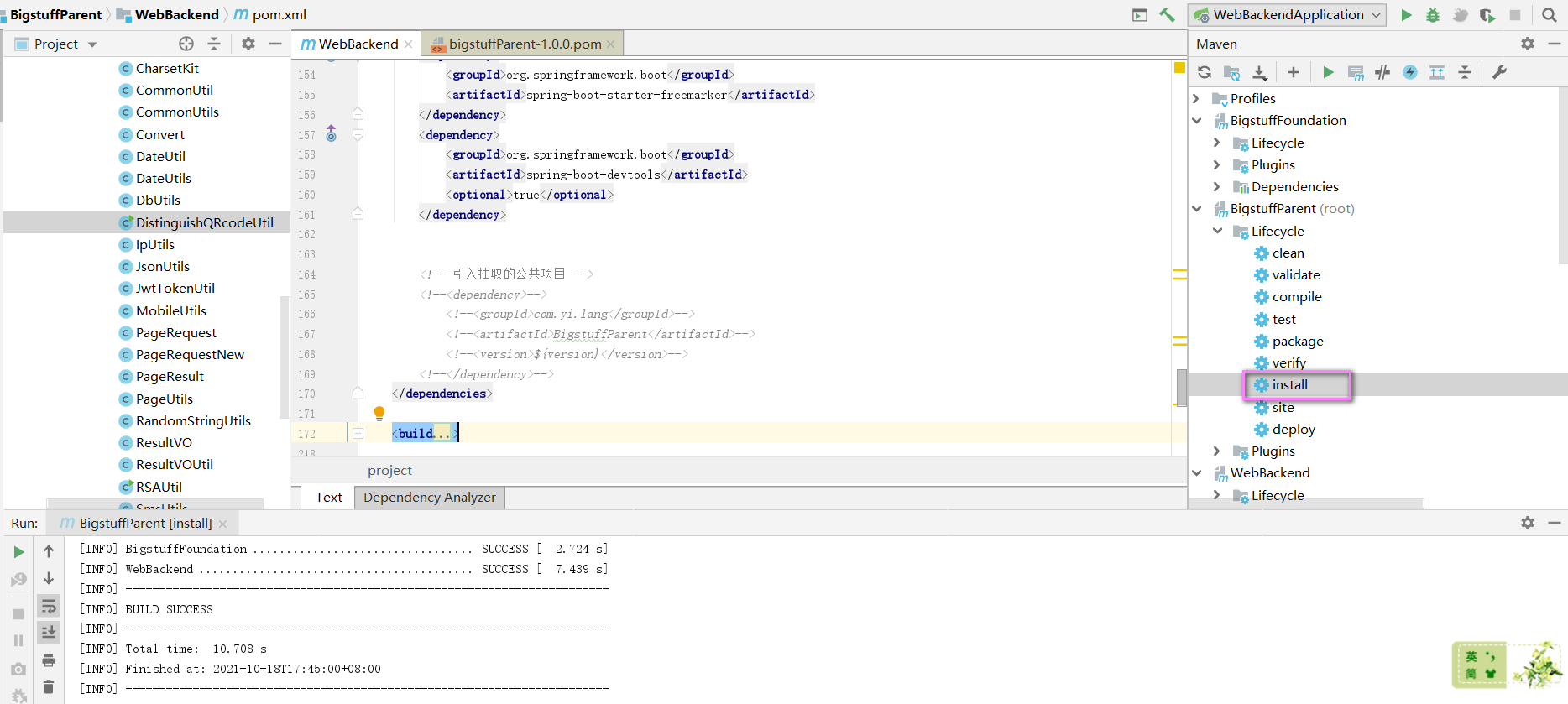Expand Dependencies under BigstuffFoundation
The image size is (1568, 704).
click(1217, 186)
